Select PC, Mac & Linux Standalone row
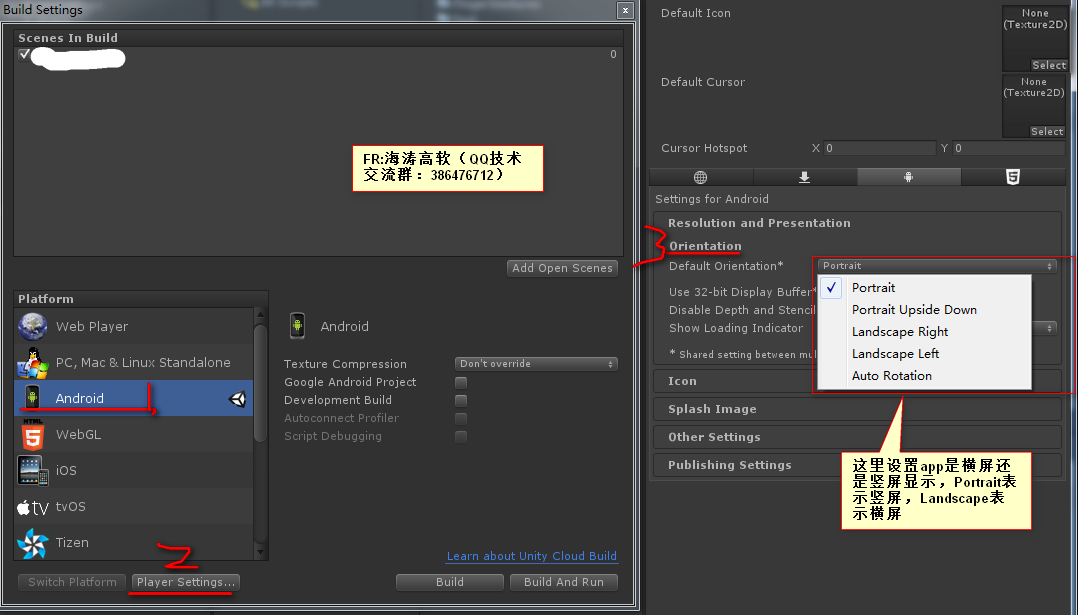This screenshot has width=1078, height=615. (x=134, y=362)
